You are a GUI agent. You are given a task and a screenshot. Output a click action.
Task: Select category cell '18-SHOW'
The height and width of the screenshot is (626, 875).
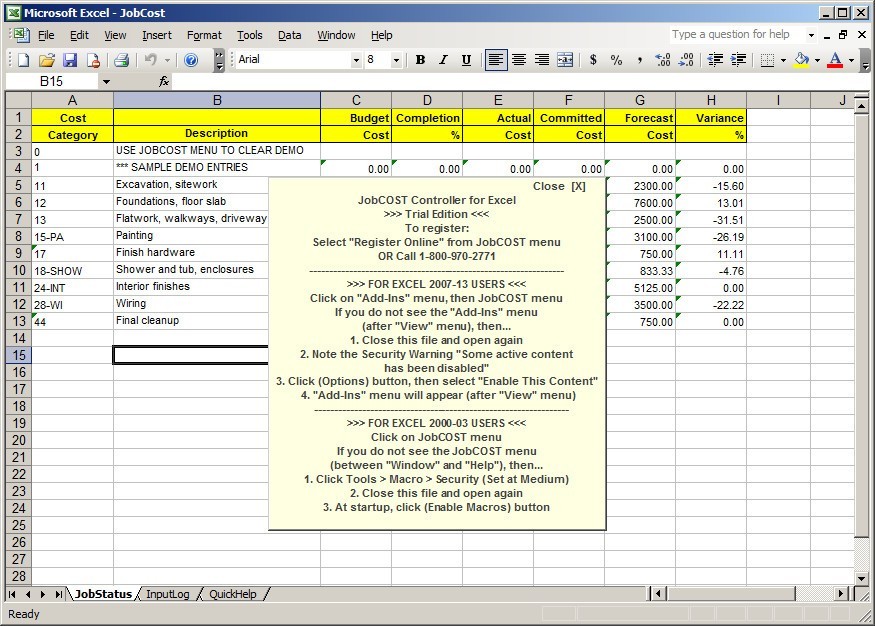click(72, 271)
